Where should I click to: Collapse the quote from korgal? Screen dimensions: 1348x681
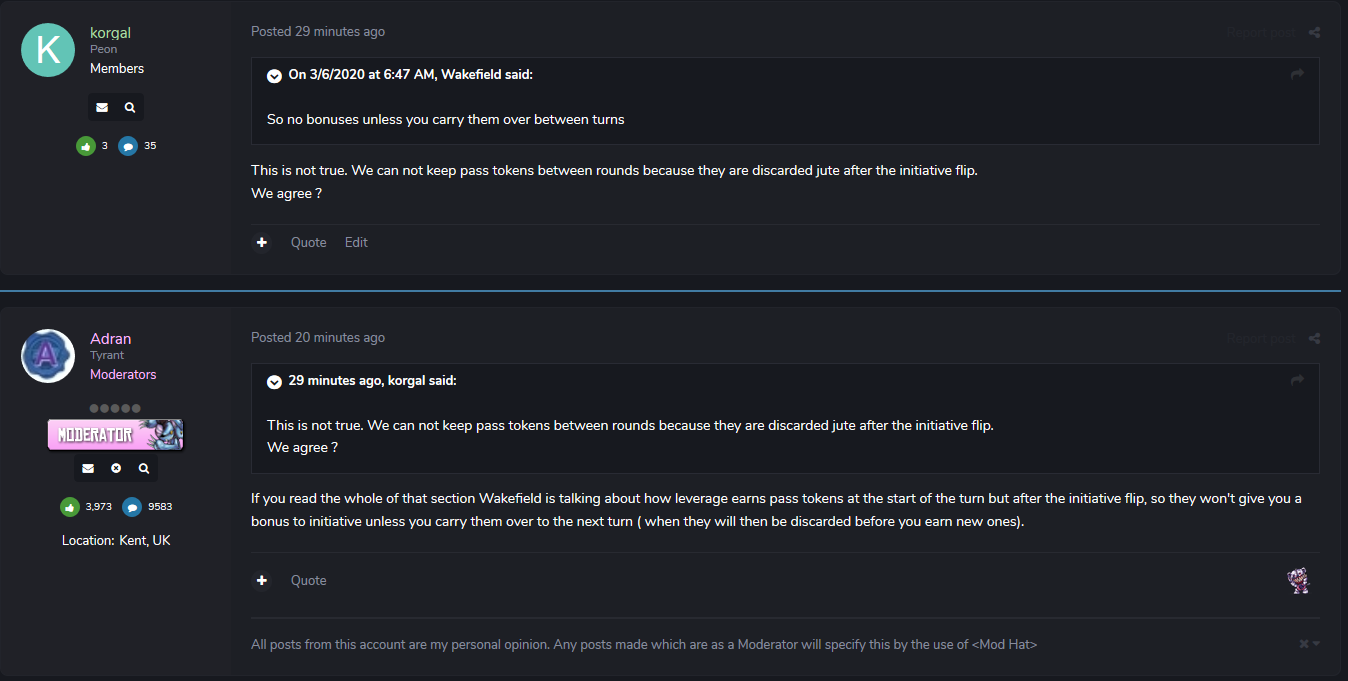274,381
